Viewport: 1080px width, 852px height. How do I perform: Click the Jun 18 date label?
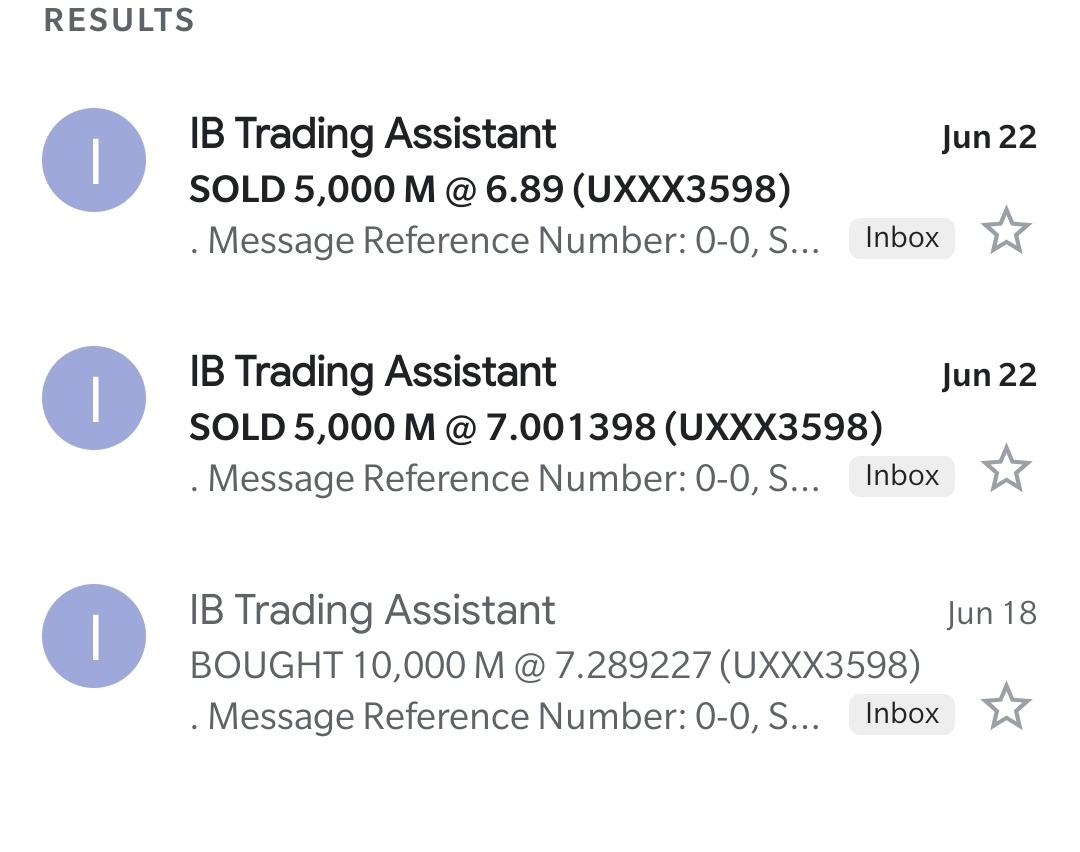coord(991,614)
